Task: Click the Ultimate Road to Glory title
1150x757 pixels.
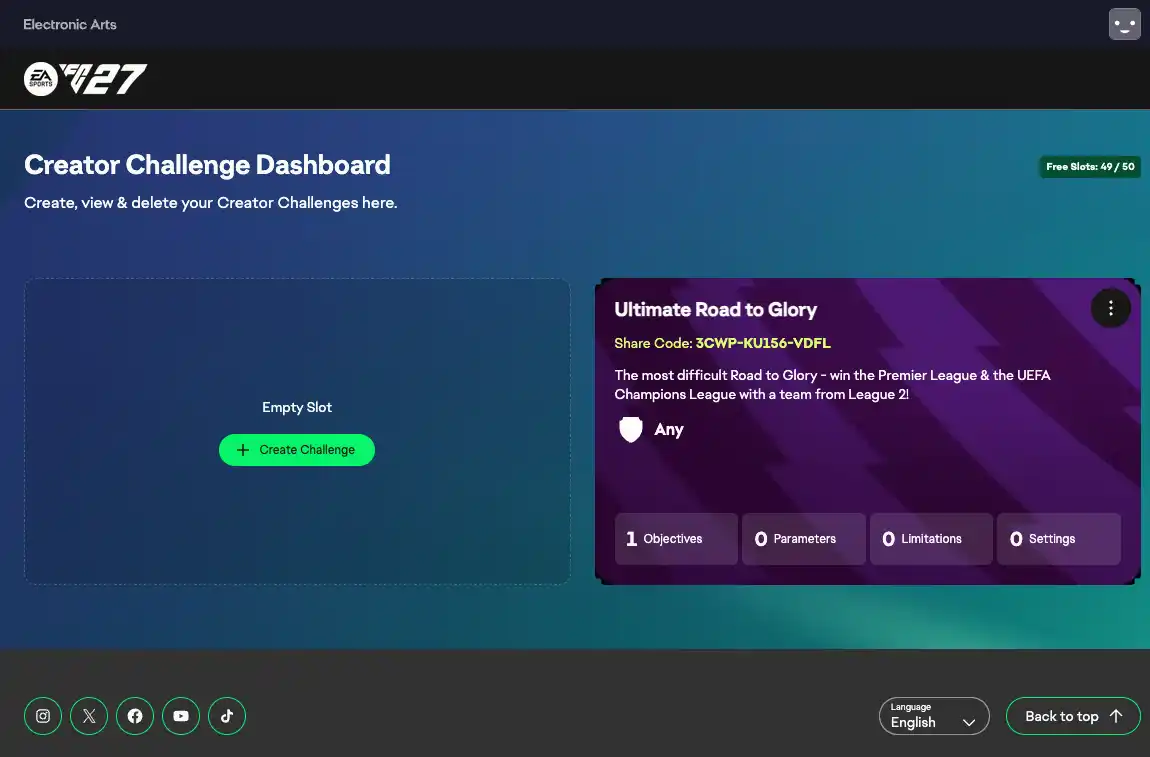Action: [716, 310]
